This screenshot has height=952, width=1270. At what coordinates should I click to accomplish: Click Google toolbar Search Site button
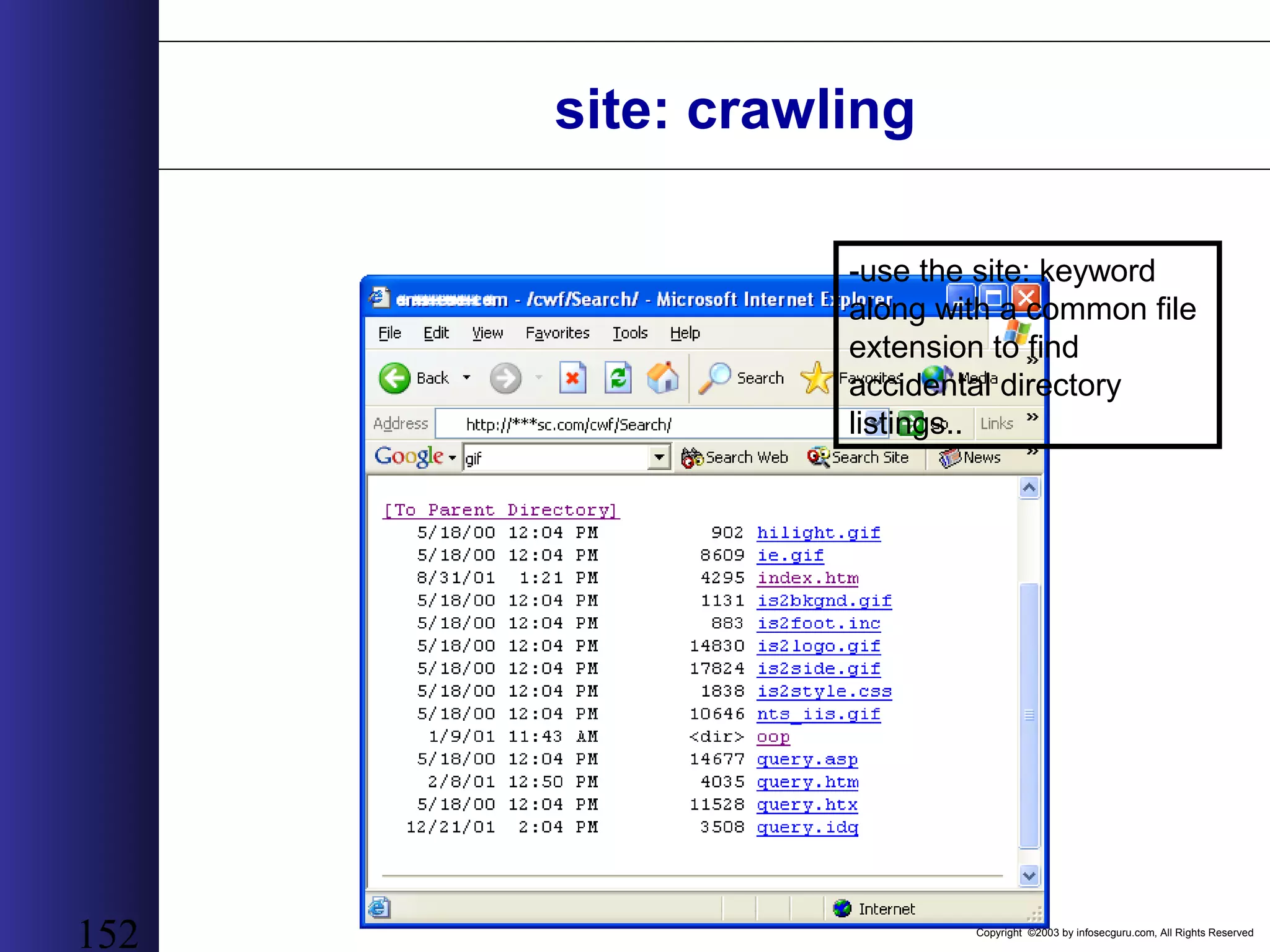pyautogui.click(x=858, y=457)
